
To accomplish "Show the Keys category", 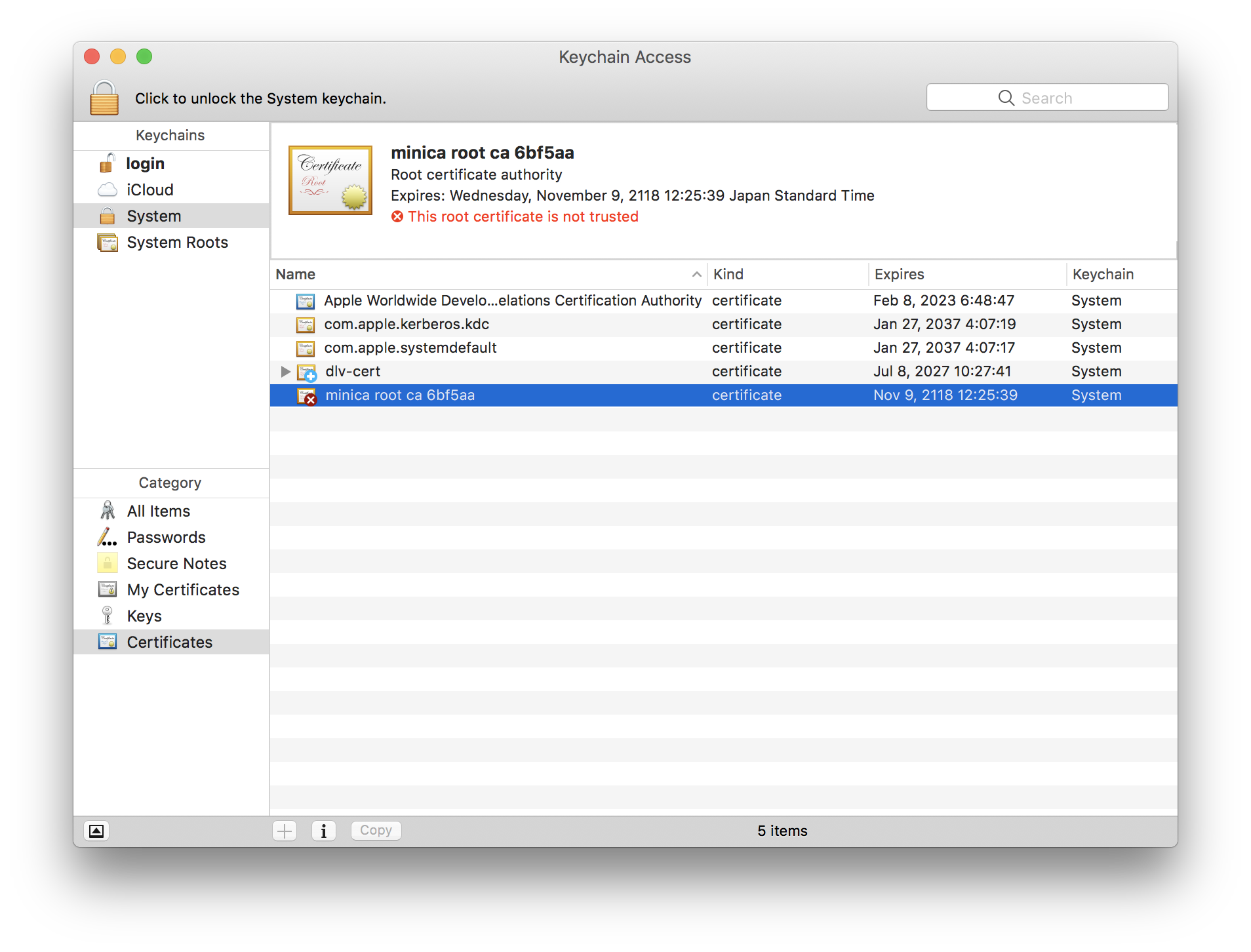I will tap(171, 616).
